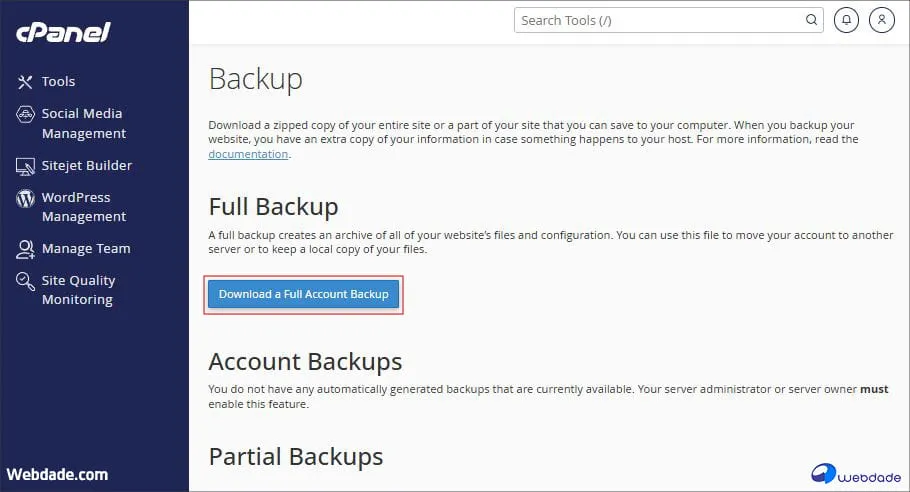Select the Tools label in sidebar
Screen dimensions: 910x492
coord(59,82)
